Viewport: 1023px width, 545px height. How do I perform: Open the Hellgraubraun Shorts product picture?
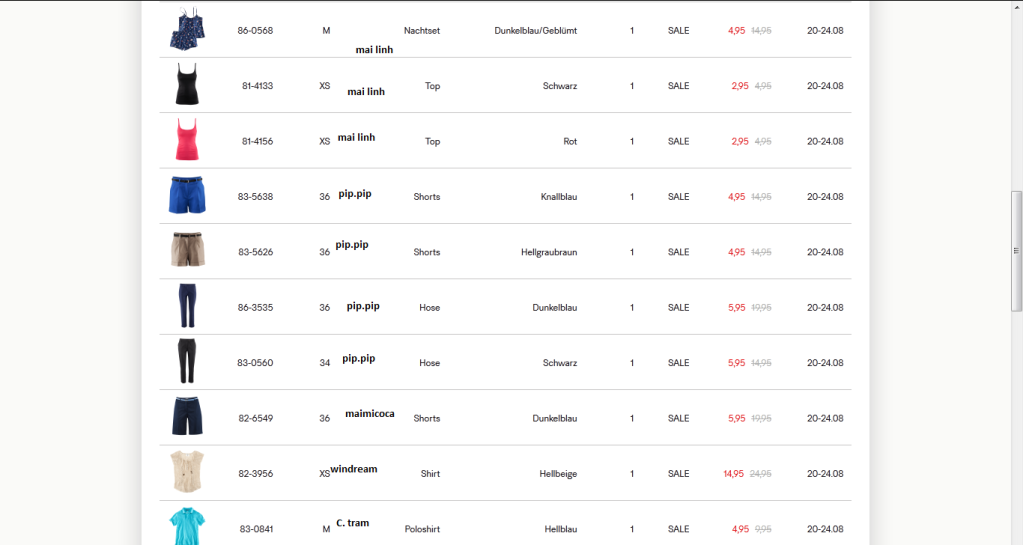tap(187, 250)
